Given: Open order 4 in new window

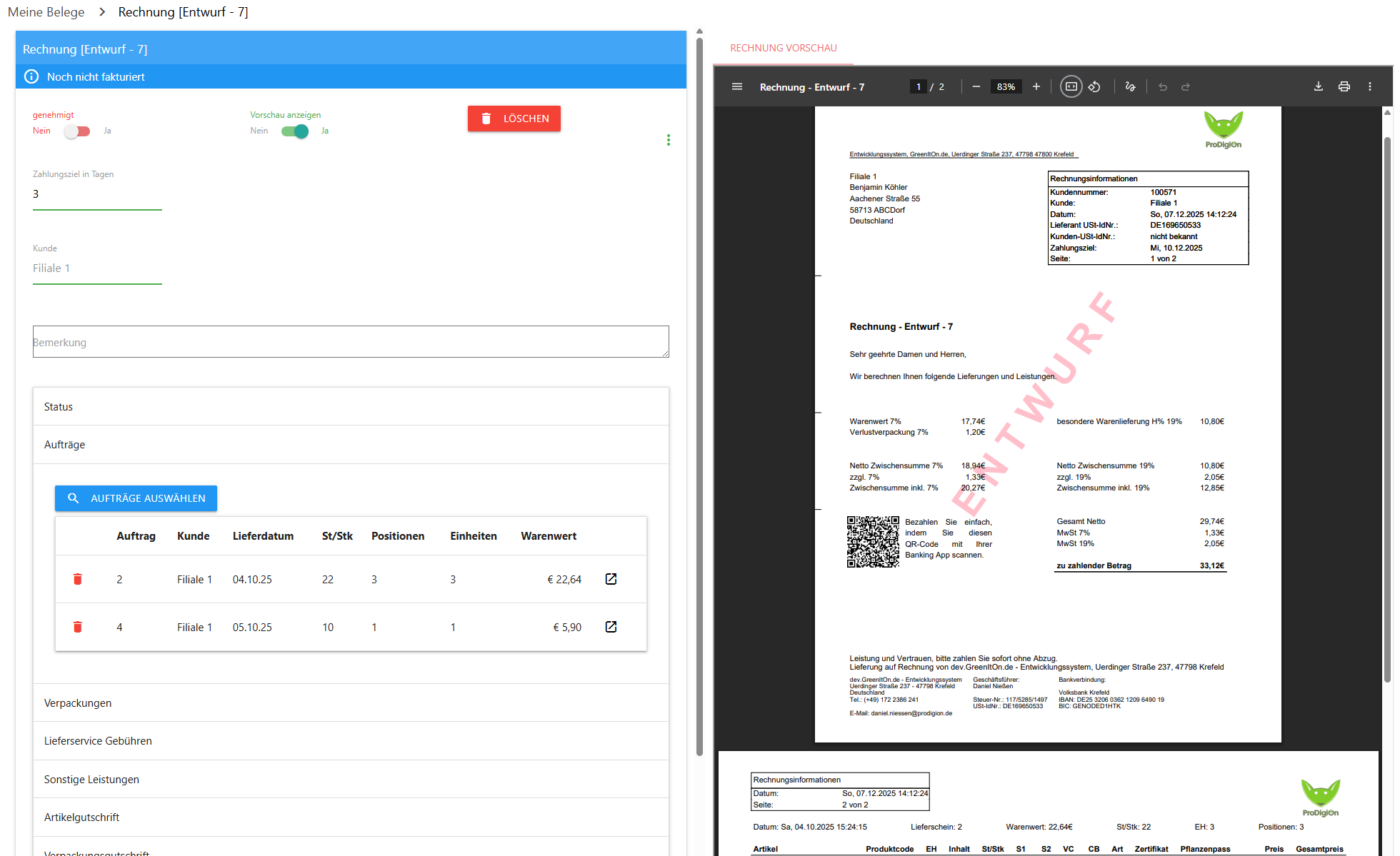Looking at the screenshot, I should tap(611, 627).
